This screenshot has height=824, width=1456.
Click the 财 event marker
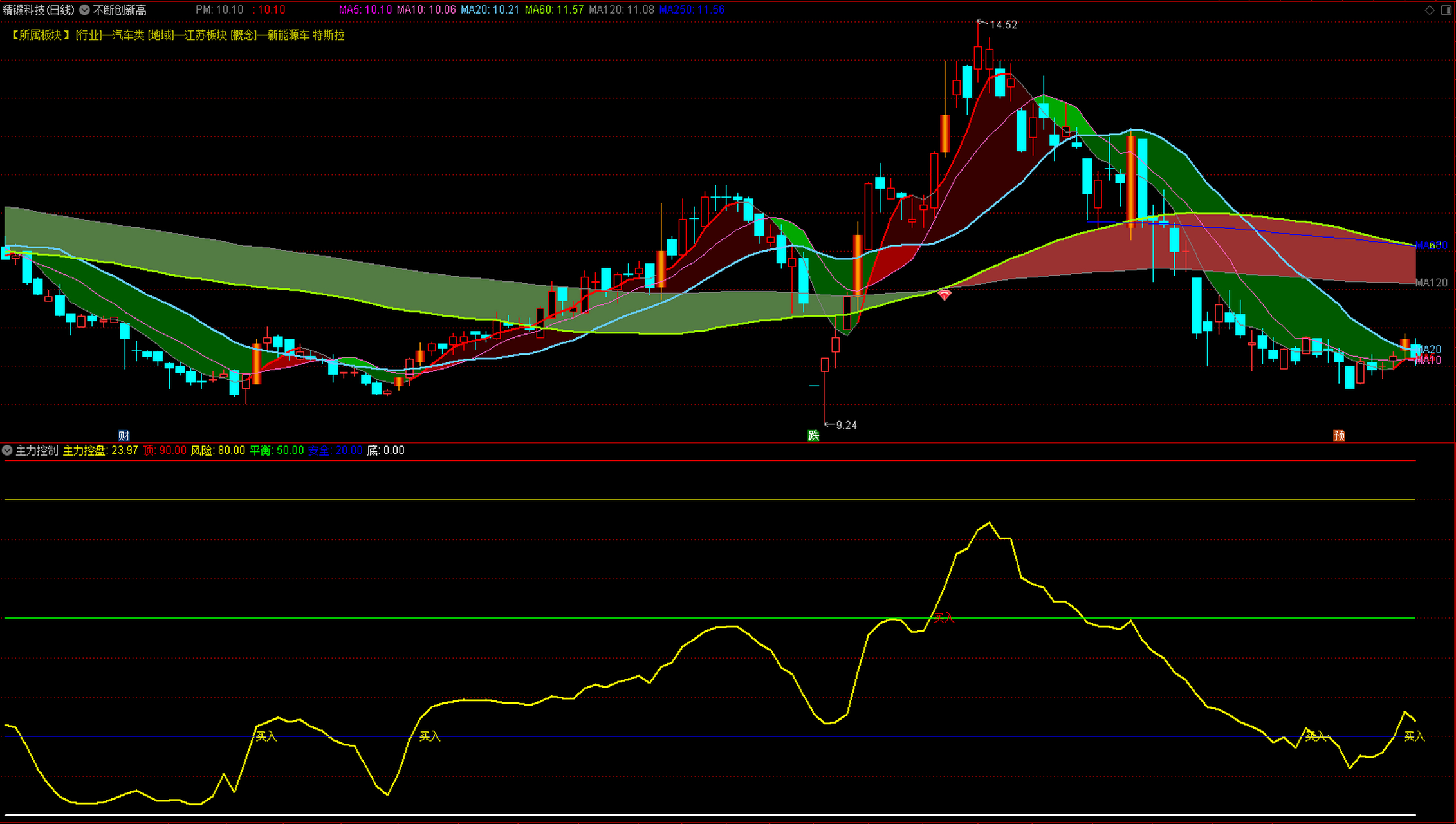click(x=124, y=436)
